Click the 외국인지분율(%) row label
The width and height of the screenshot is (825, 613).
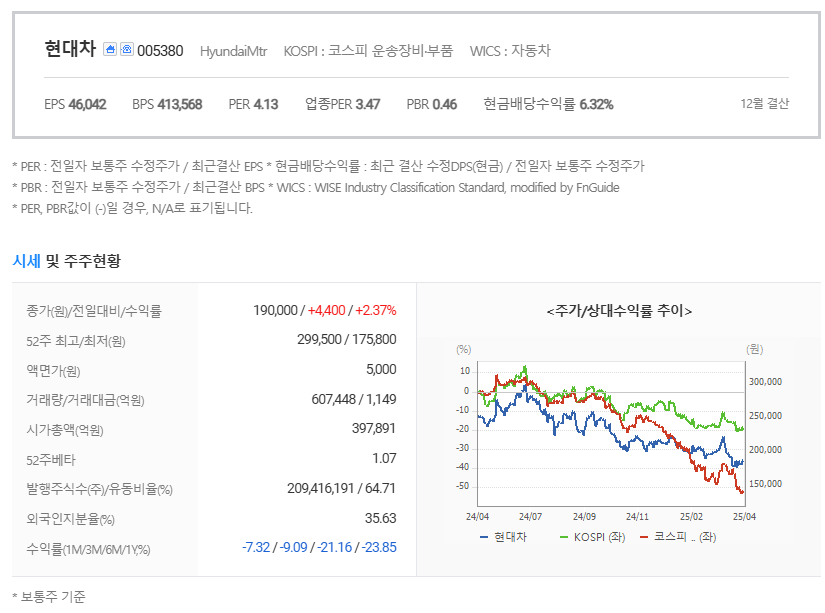(71, 520)
